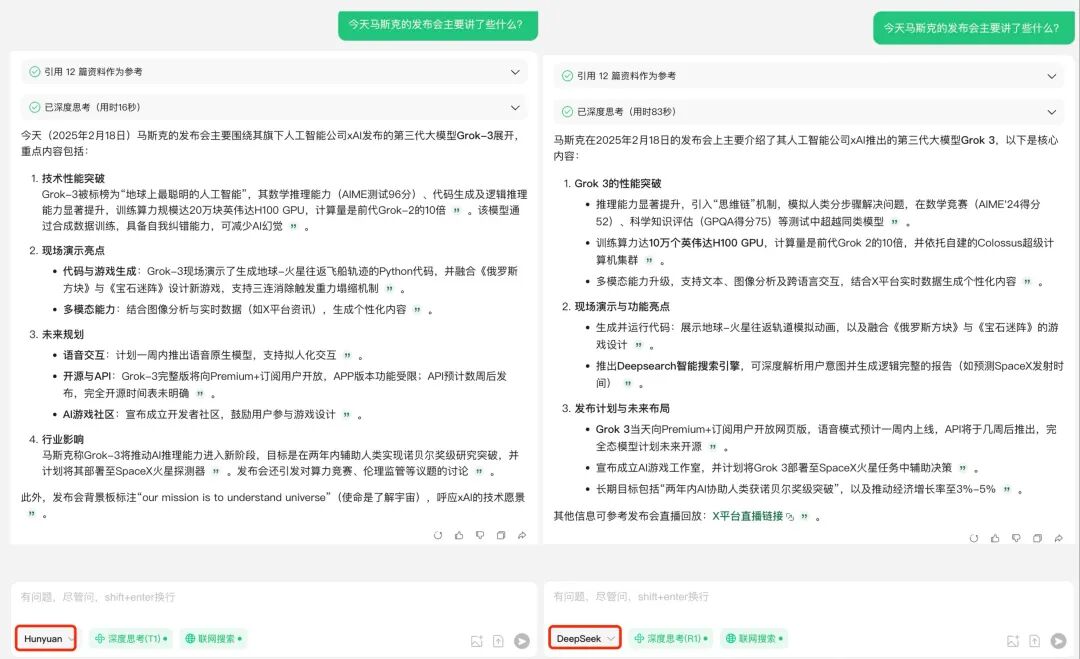This screenshot has width=1080, height=659.
Task: Click file upload icon in DeepSeek input box
Action: [1034, 641]
